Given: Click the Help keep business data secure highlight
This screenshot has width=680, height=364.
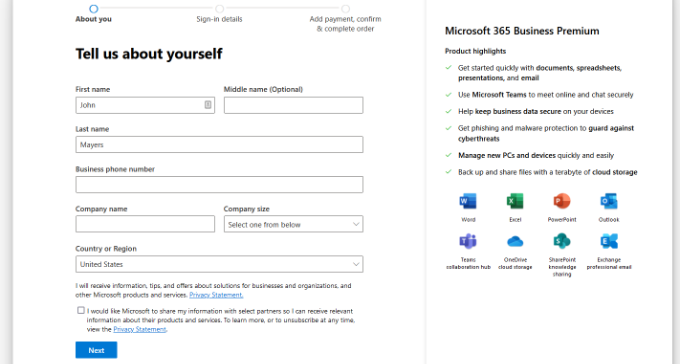Looking at the screenshot, I should click(x=536, y=111).
